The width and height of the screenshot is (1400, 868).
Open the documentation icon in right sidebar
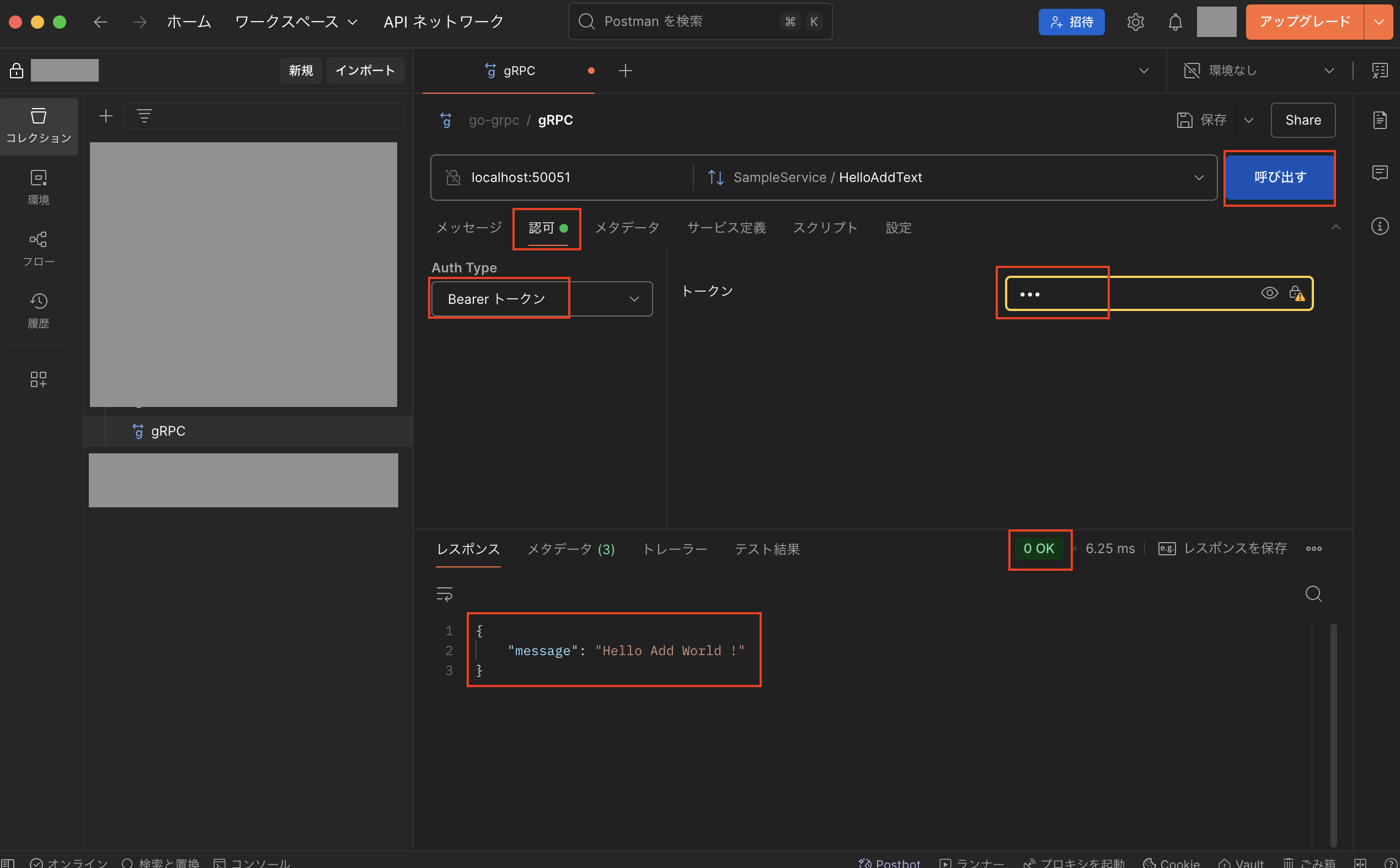[x=1380, y=120]
